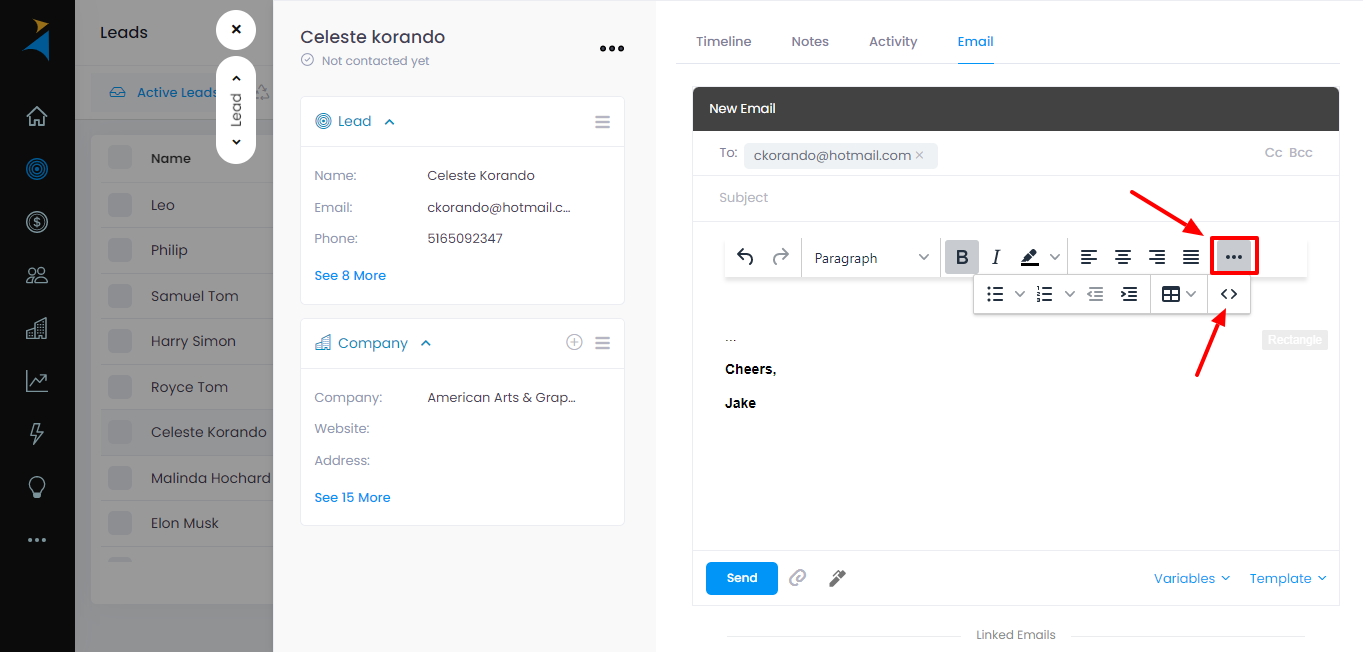This screenshot has height=652, width=1363.
Task: Open the Deals section from the left sidebar
Action: coord(37,222)
